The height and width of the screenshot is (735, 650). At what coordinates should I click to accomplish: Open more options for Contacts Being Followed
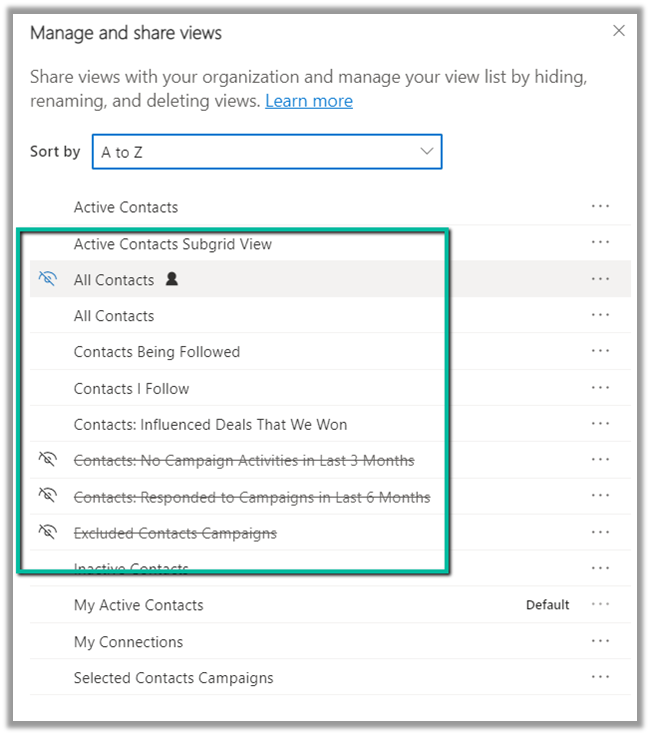tap(600, 351)
